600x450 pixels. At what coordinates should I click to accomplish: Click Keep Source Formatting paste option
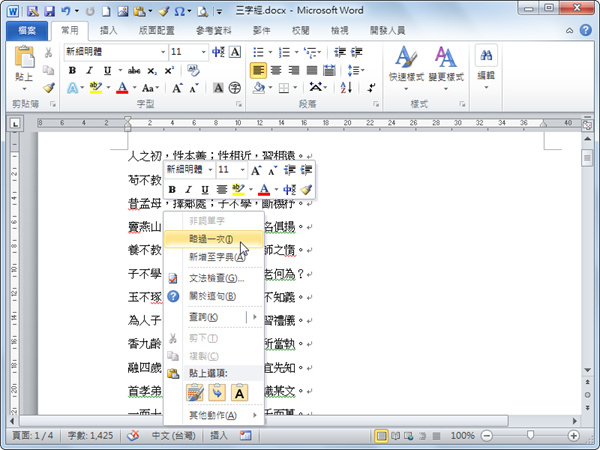click(195, 393)
